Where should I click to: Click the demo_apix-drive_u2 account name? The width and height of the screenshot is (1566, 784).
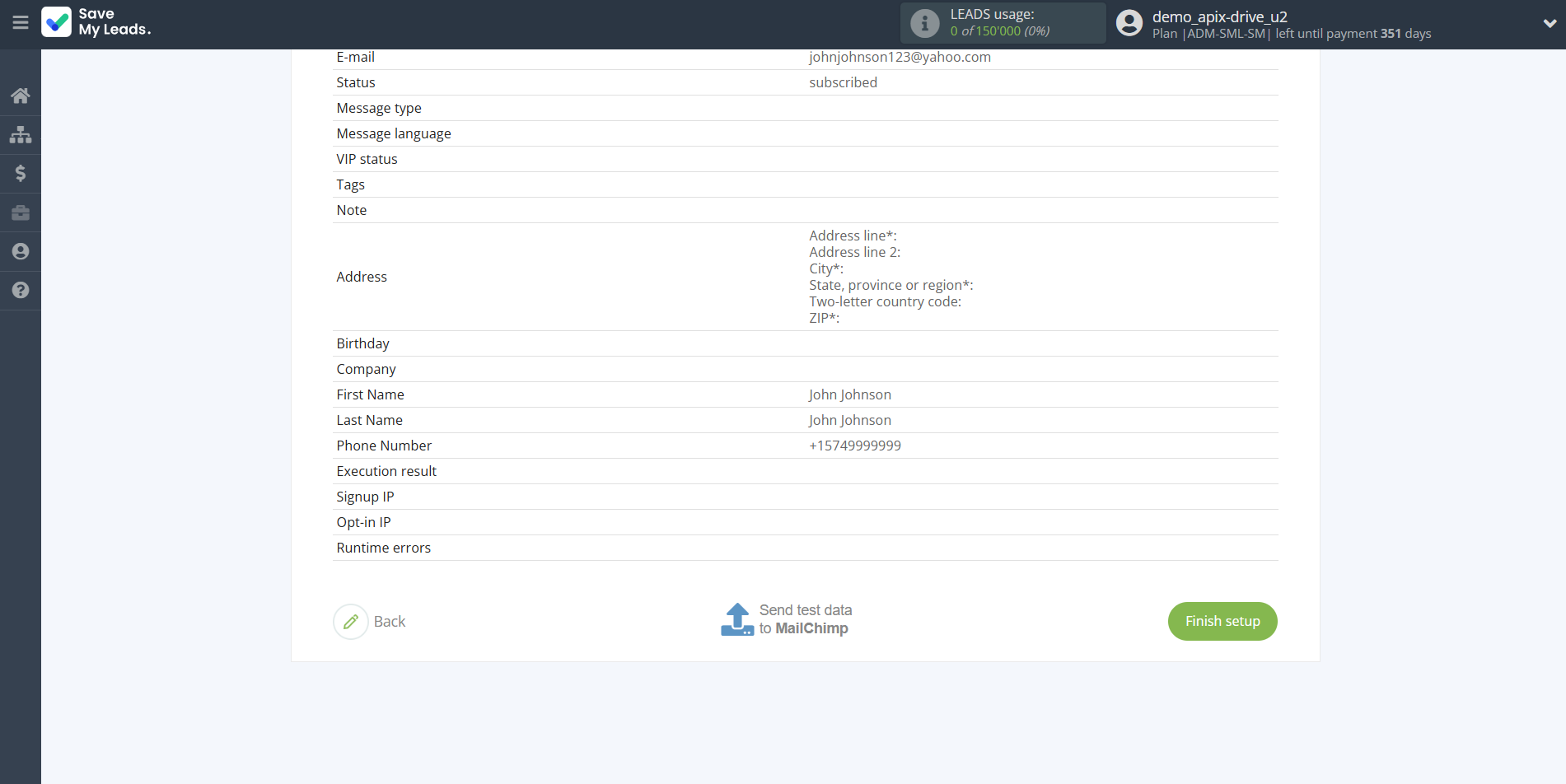pos(1219,16)
